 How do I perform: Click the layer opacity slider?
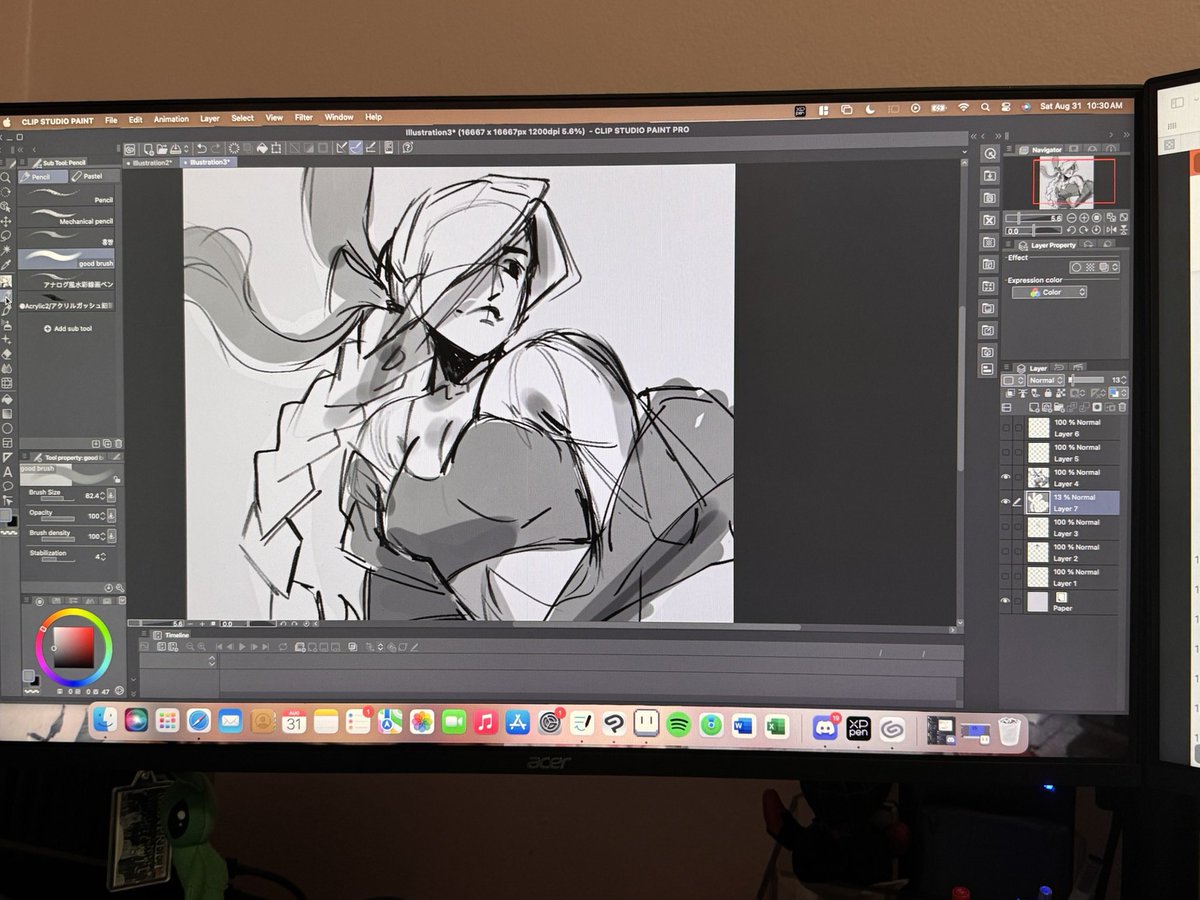pos(1086,380)
